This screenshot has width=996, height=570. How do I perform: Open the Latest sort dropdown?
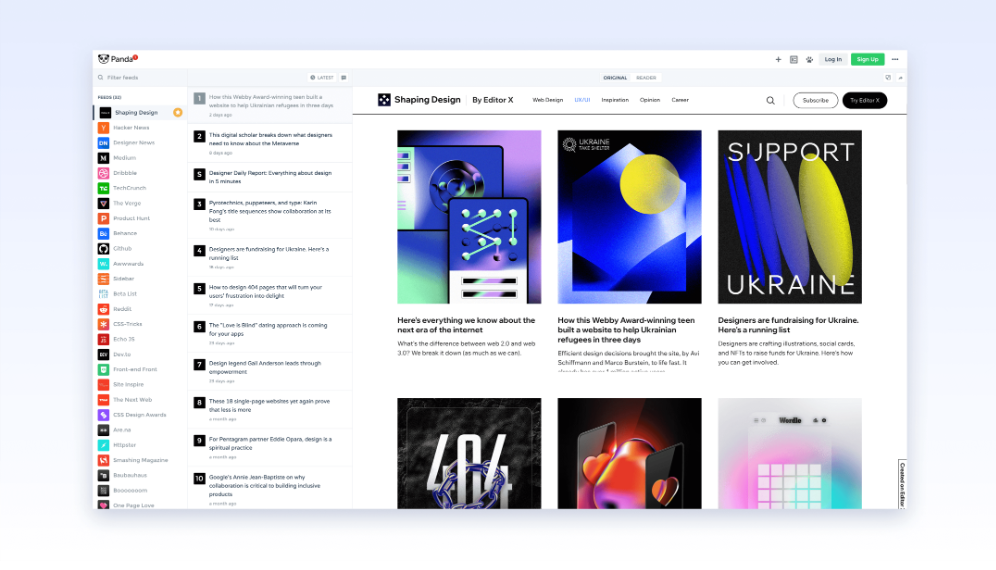point(322,78)
